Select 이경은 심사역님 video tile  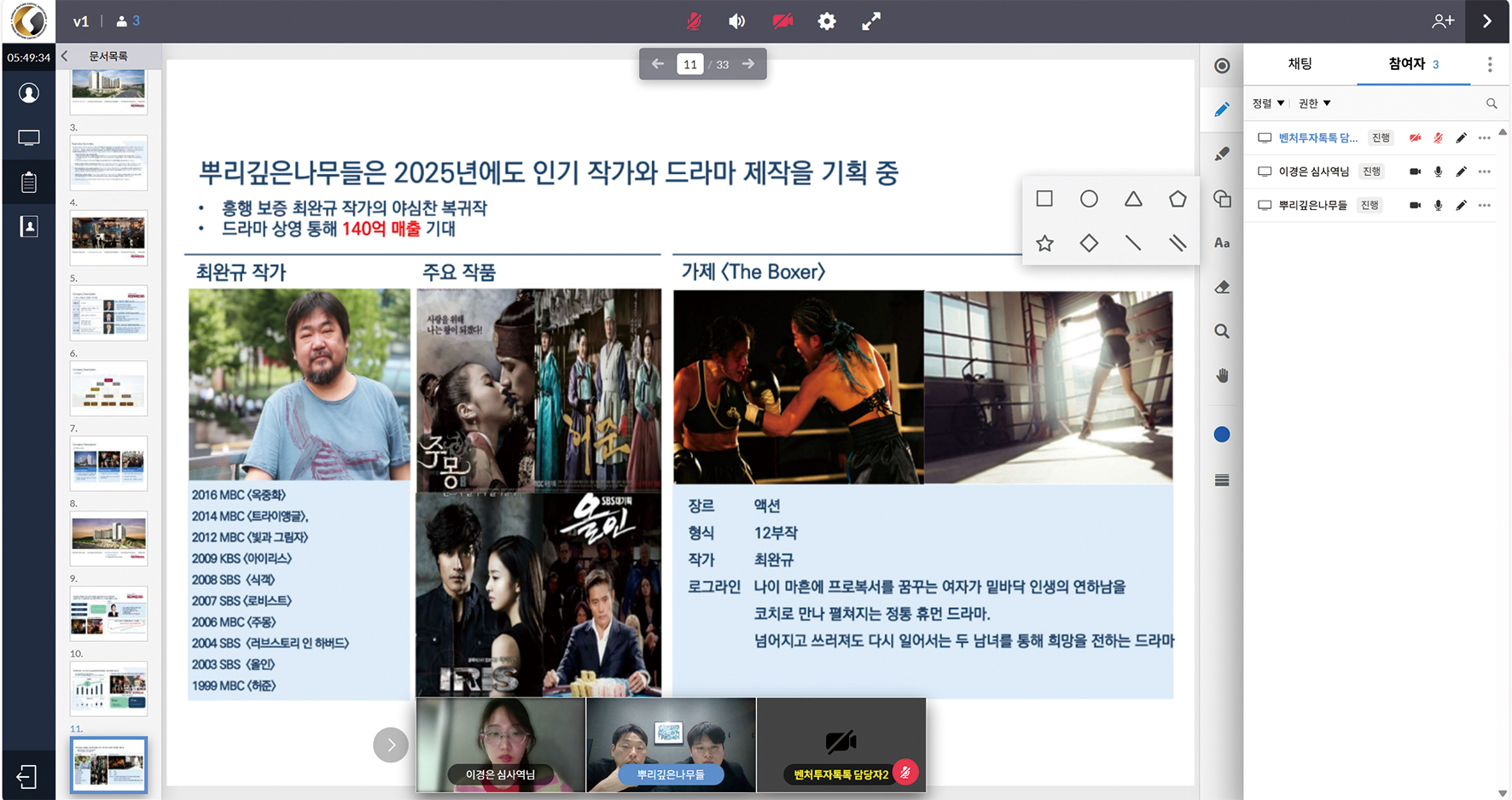(501, 745)
